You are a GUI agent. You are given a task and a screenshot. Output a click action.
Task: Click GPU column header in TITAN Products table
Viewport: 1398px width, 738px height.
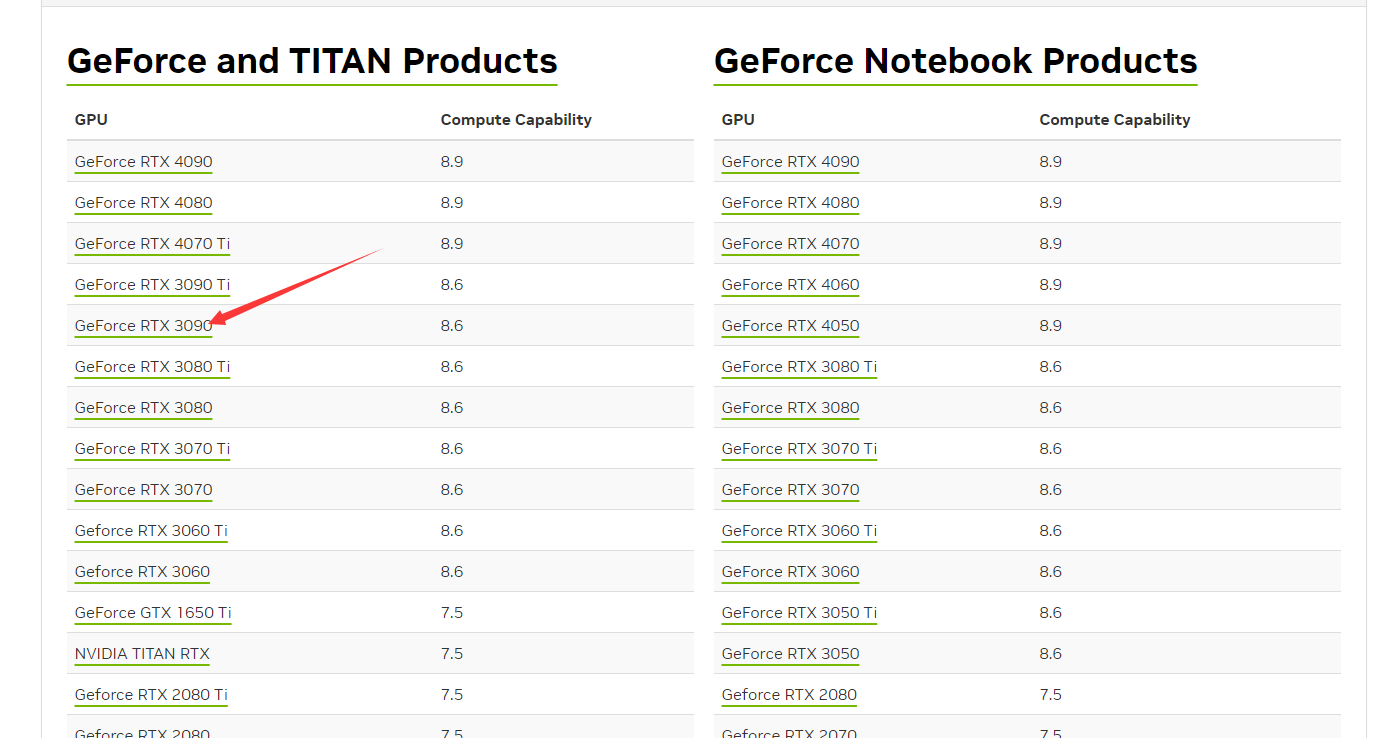coord(91,120)
